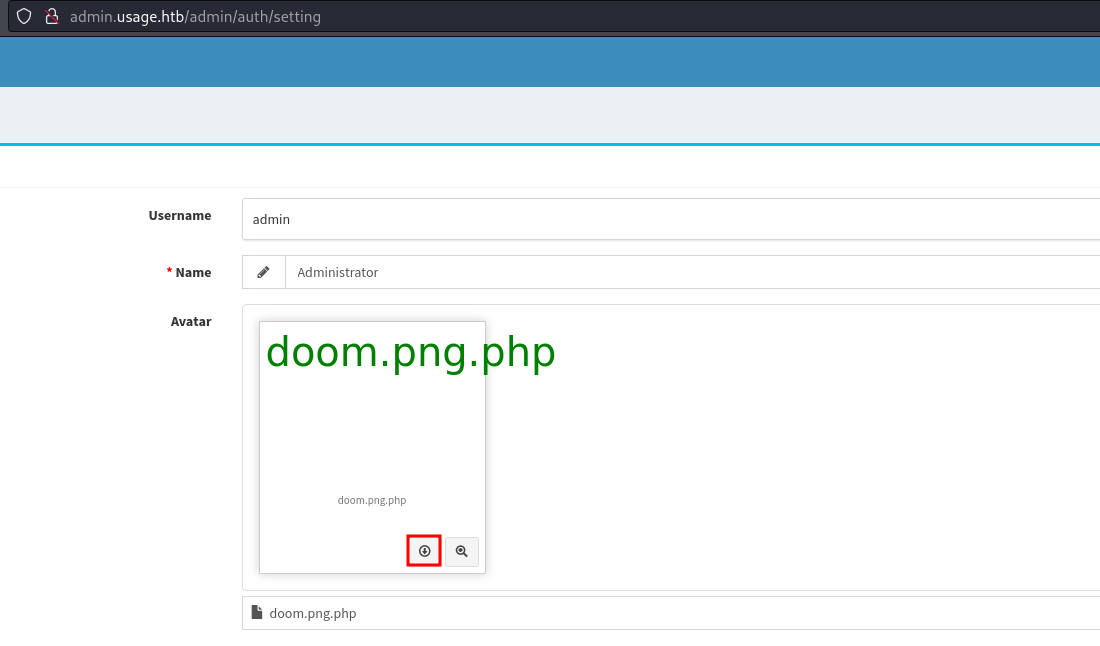Click the download icon under doom.png.php preview
1100x646 pixels.
[x=424, y=551]
